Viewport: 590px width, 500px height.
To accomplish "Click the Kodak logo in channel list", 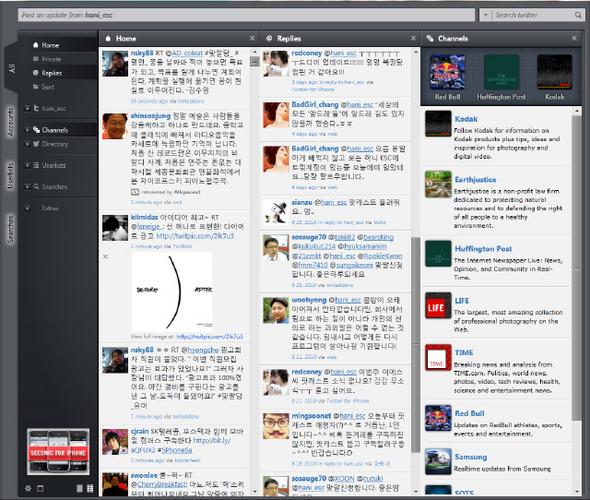I will click(x=438, y=123).
